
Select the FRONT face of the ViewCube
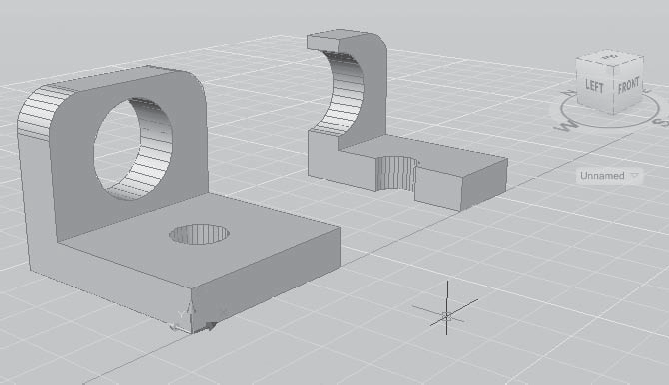point(628,85)
